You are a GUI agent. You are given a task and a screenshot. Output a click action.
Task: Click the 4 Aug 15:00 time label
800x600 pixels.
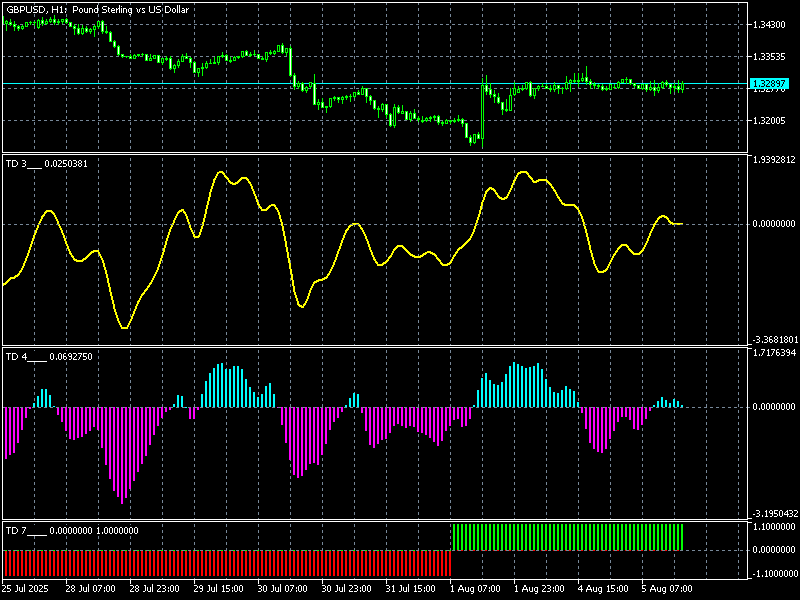(x=603, y=588)
